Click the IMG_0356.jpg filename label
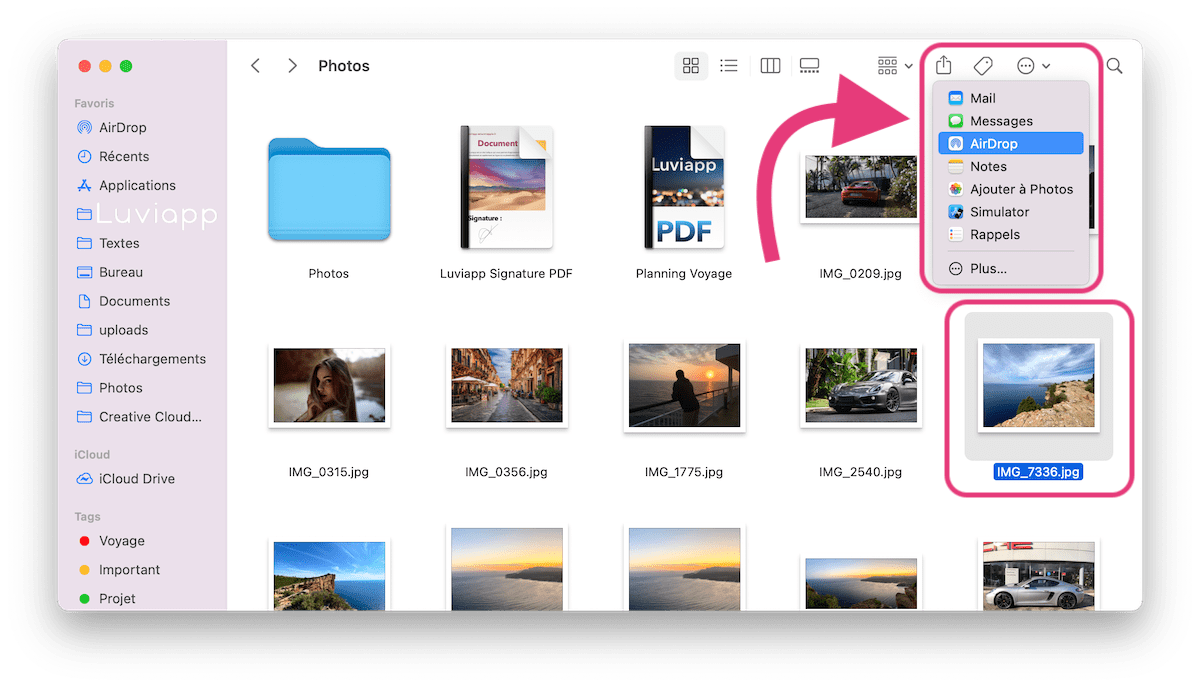 pos(506,472)
